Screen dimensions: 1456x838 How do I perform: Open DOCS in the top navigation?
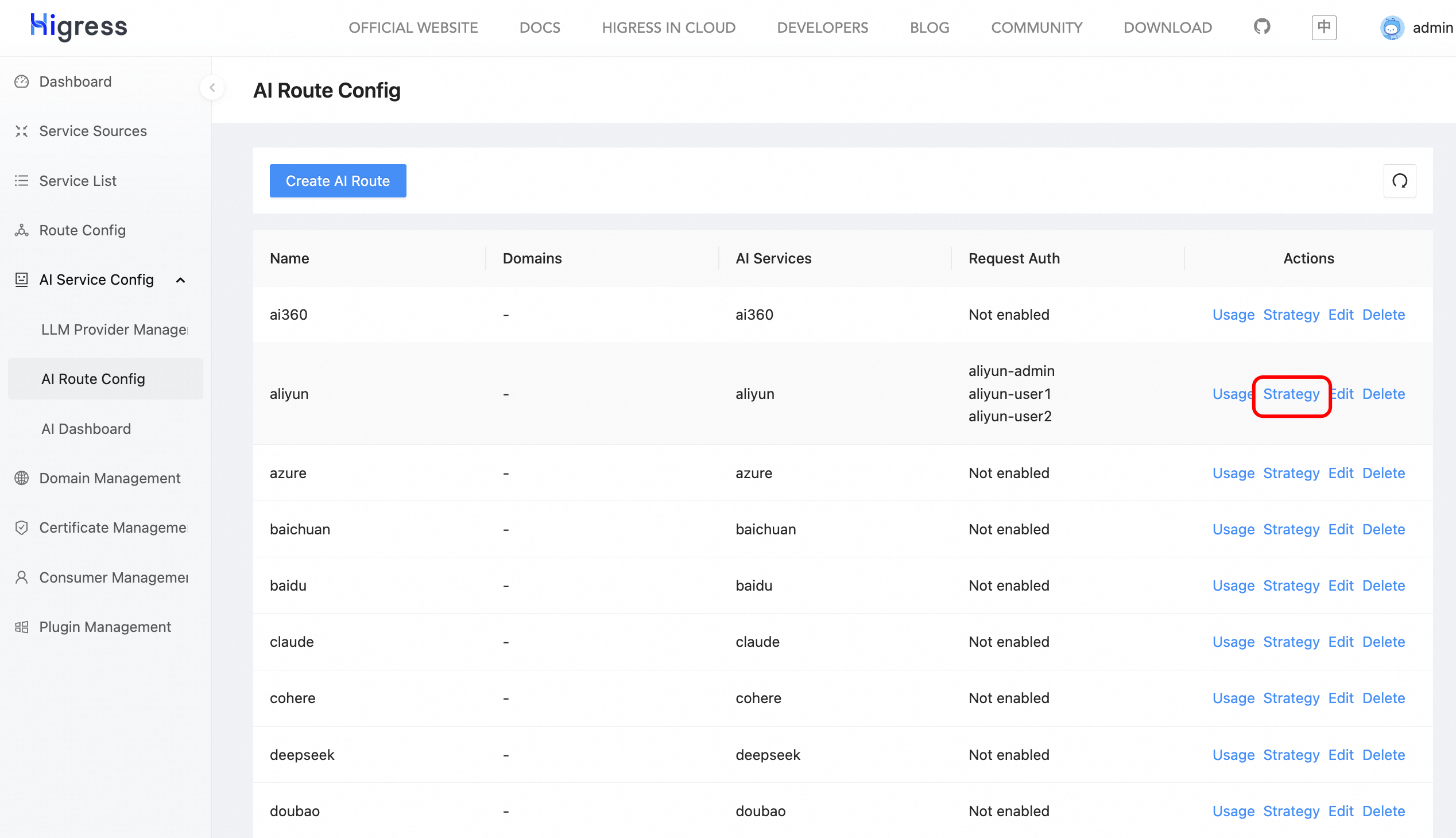(540, 28)
